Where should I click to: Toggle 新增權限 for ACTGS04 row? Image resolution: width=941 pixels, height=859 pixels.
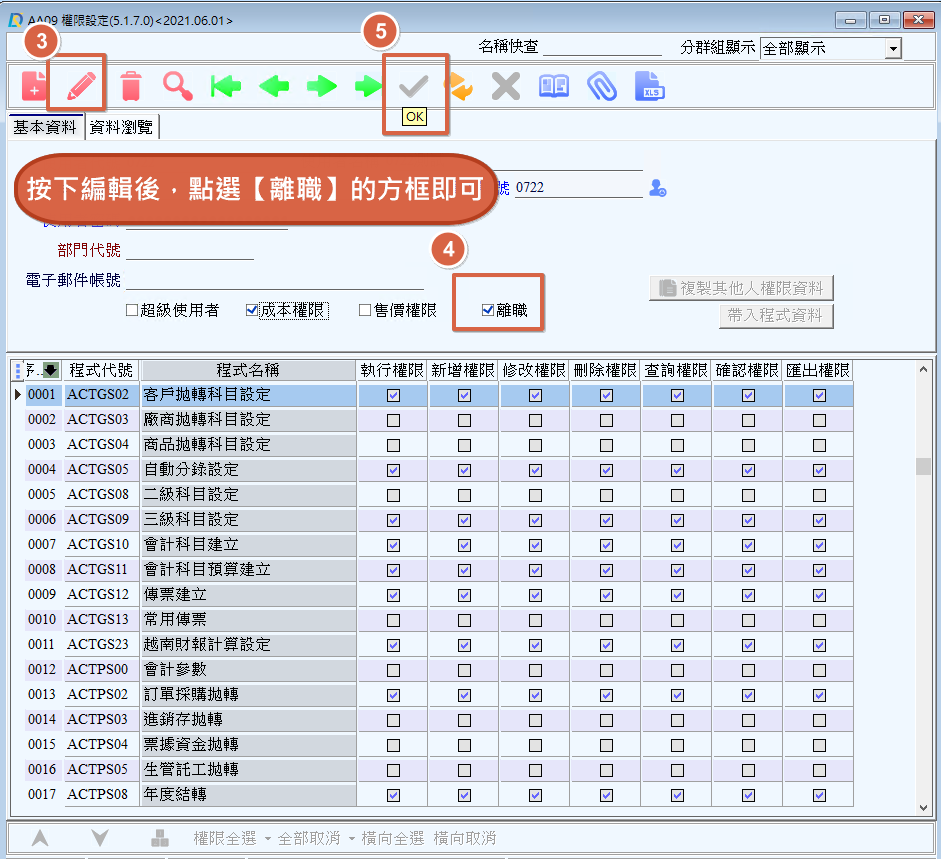pyautogui.click(x=464, y=445)
